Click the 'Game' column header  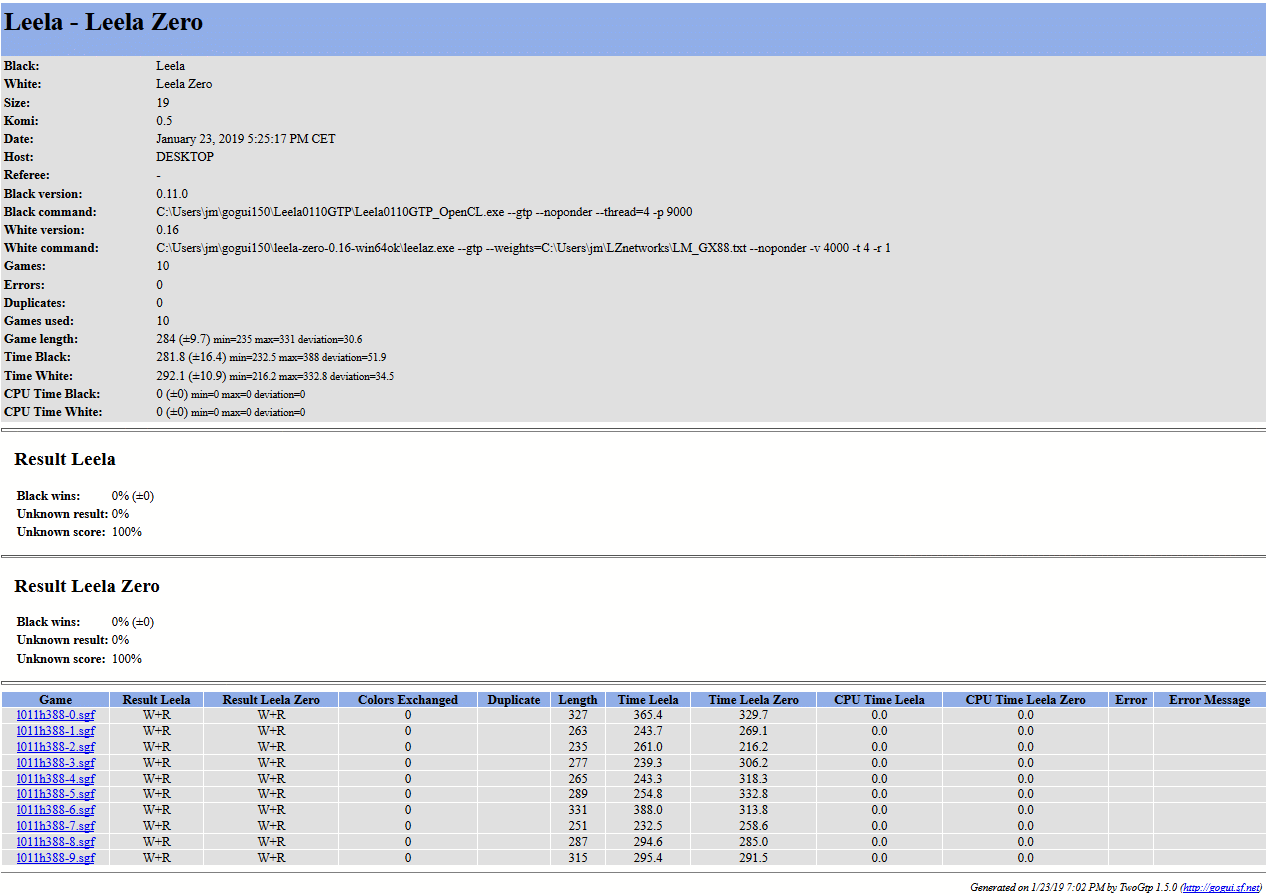[55, 700]
